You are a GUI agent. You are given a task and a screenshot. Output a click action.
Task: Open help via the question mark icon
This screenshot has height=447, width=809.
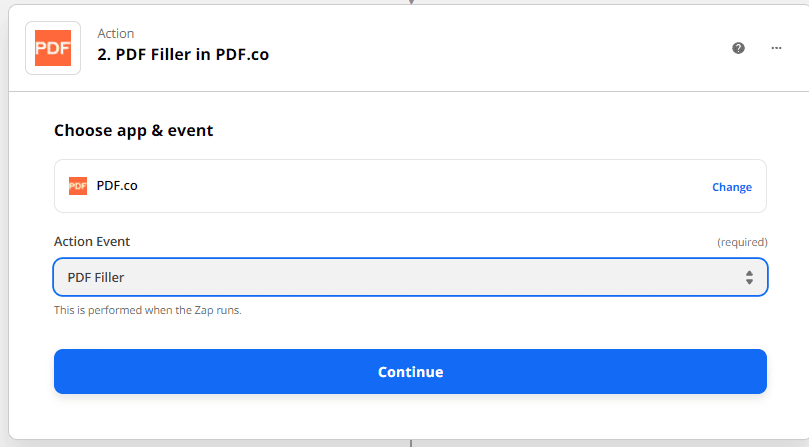(738, 47)
